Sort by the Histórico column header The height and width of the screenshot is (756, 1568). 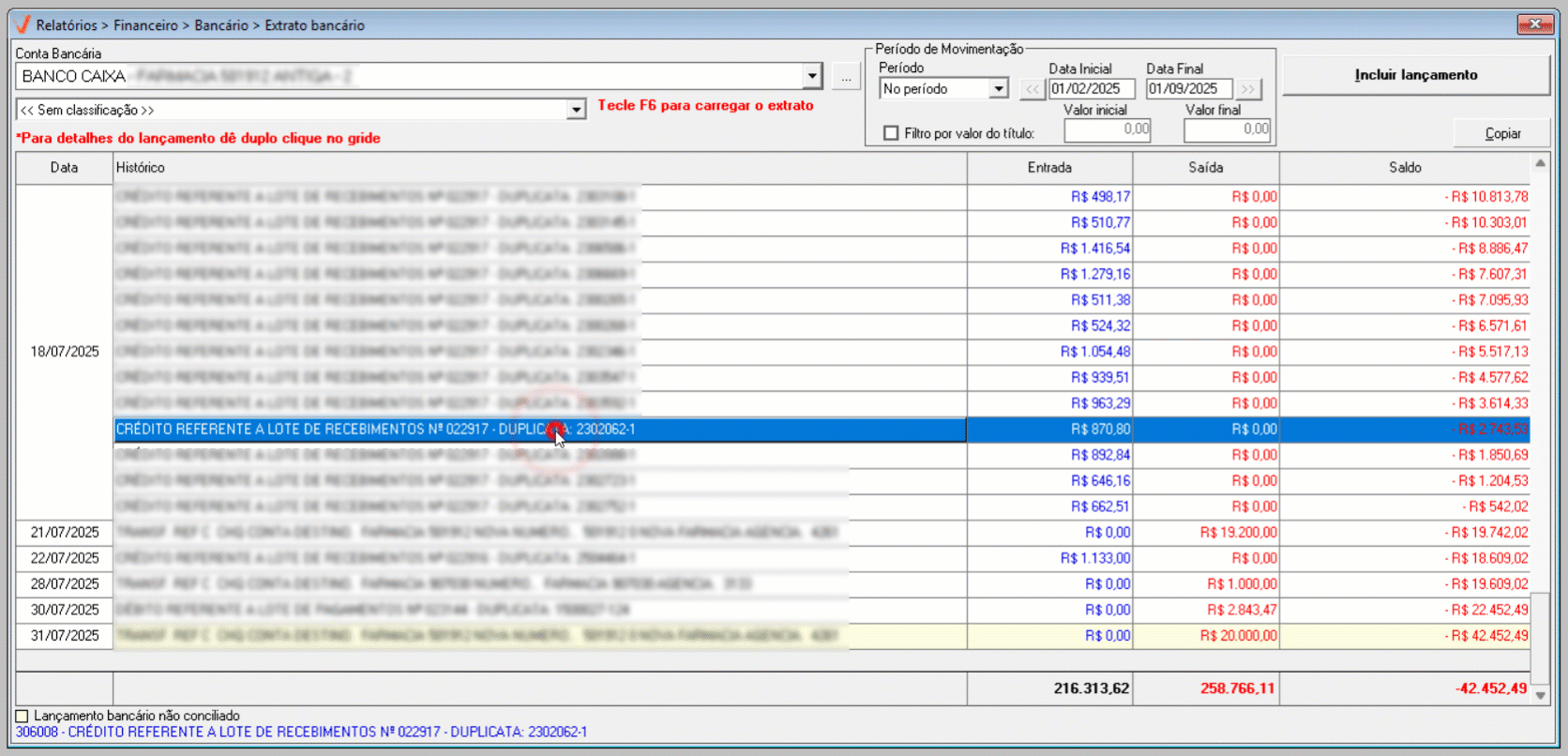click(x=539, y=168)
